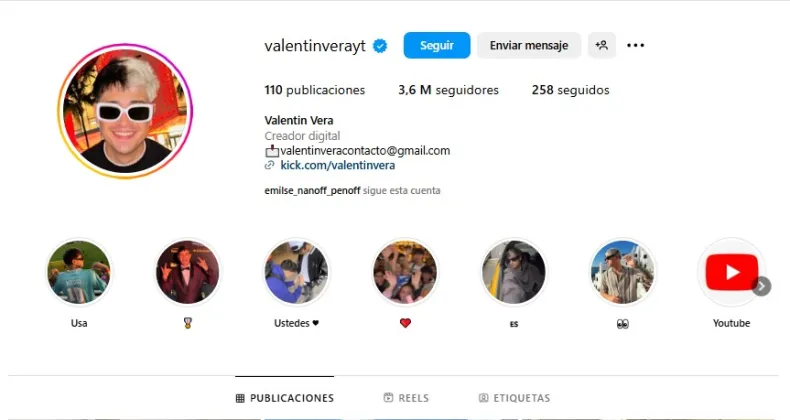Viewport: 790px width, 420px height.
Task: Open the Usa story highlight
Action: [x=79, y=272]
